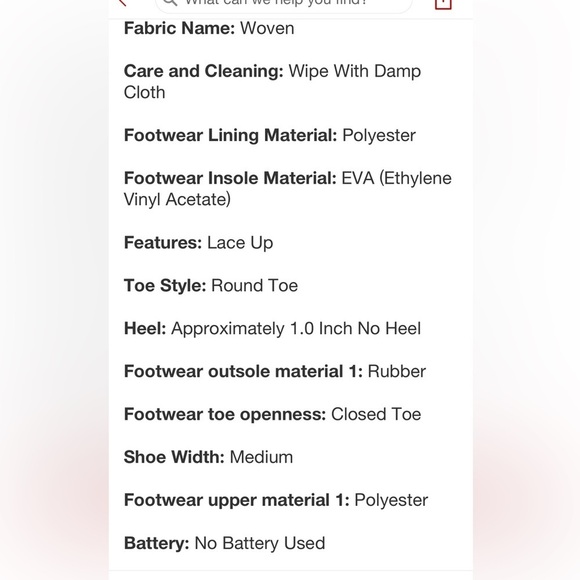Screen dimensions: 580x580
Task: Click the 'Cloth' text line
Action: tap(144, 92)
